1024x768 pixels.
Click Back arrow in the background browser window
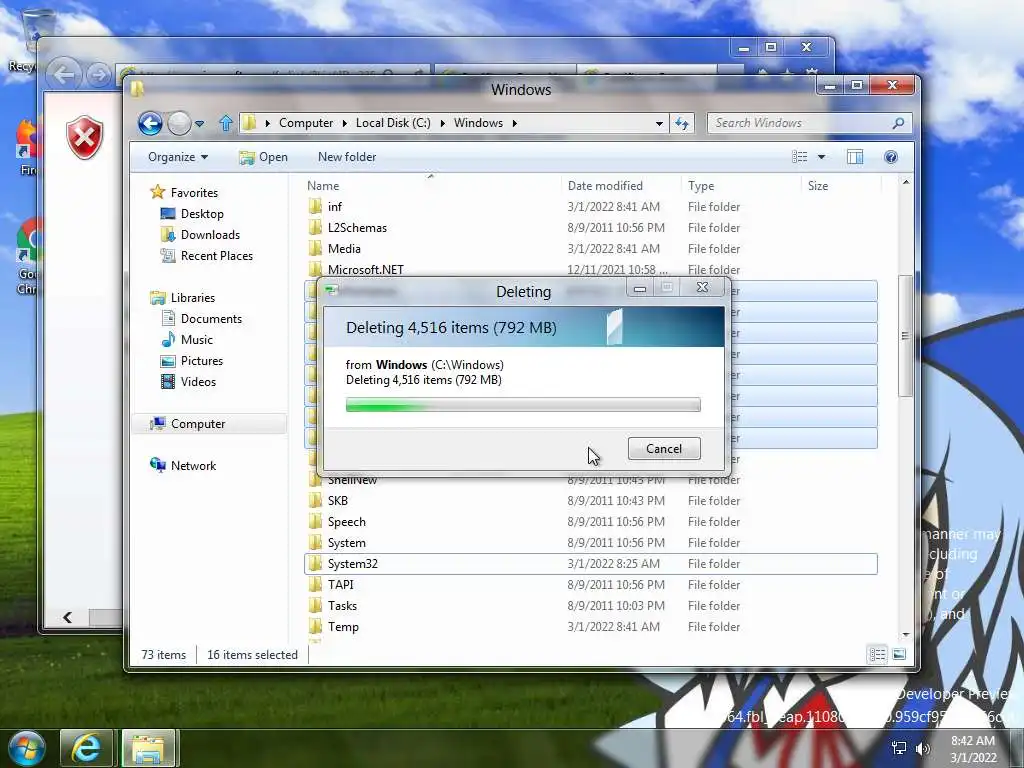(64, 75)
